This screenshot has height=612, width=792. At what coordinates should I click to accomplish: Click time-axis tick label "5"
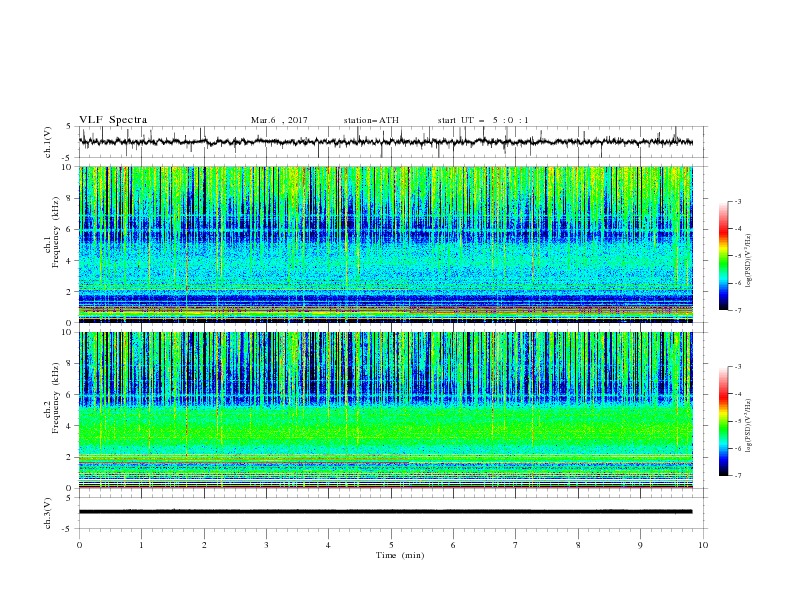[391, 545]
